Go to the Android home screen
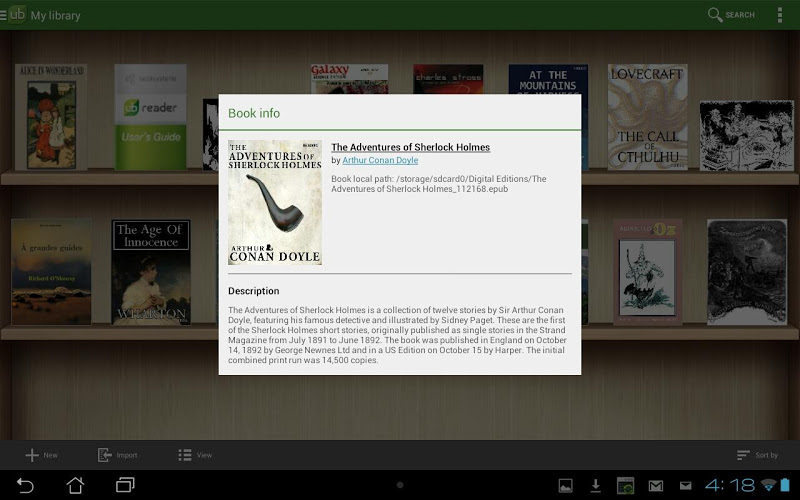 [75, 485]
